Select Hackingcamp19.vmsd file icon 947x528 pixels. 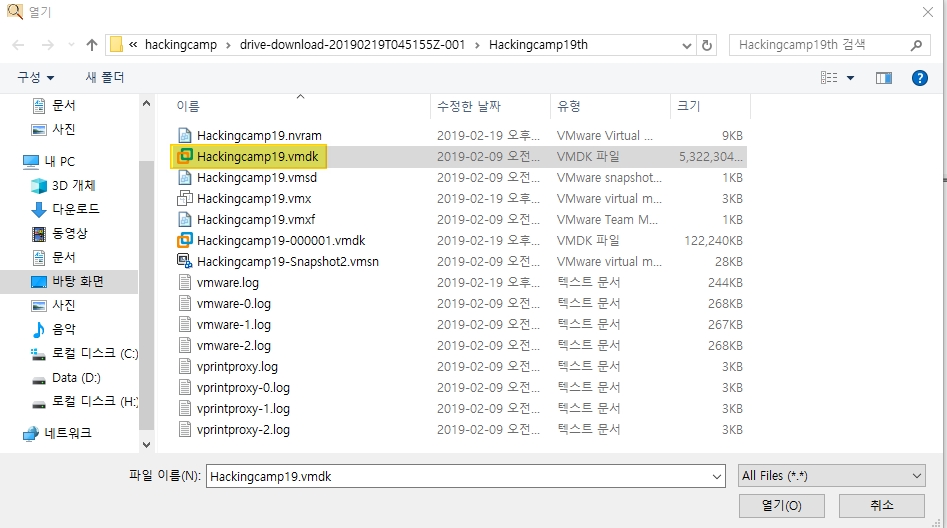[x=184, y=178]
